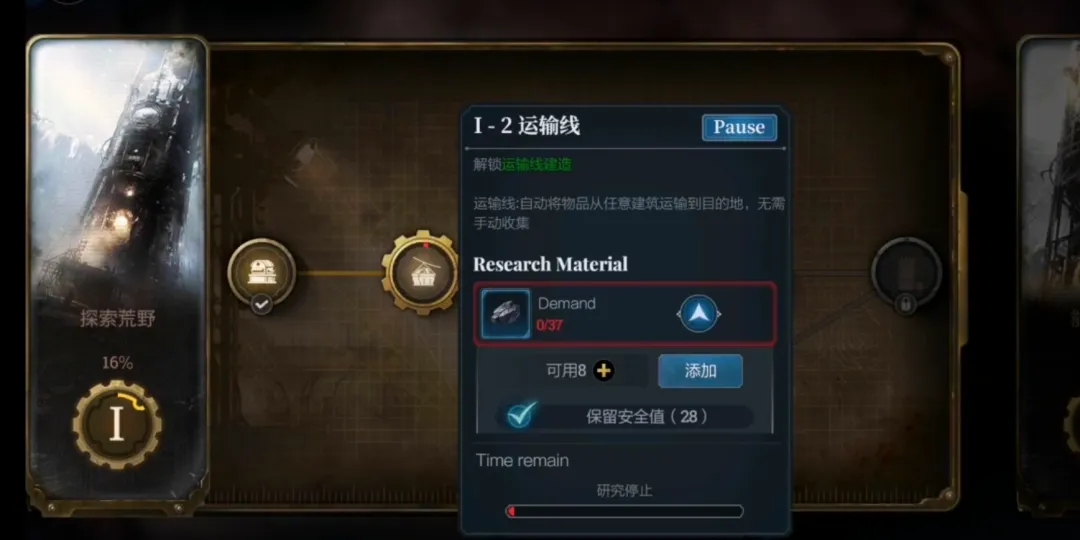This screenshot has width=1080, height=540.
Task: Click the checkmark badge under chest node
Action: [262, 303]
